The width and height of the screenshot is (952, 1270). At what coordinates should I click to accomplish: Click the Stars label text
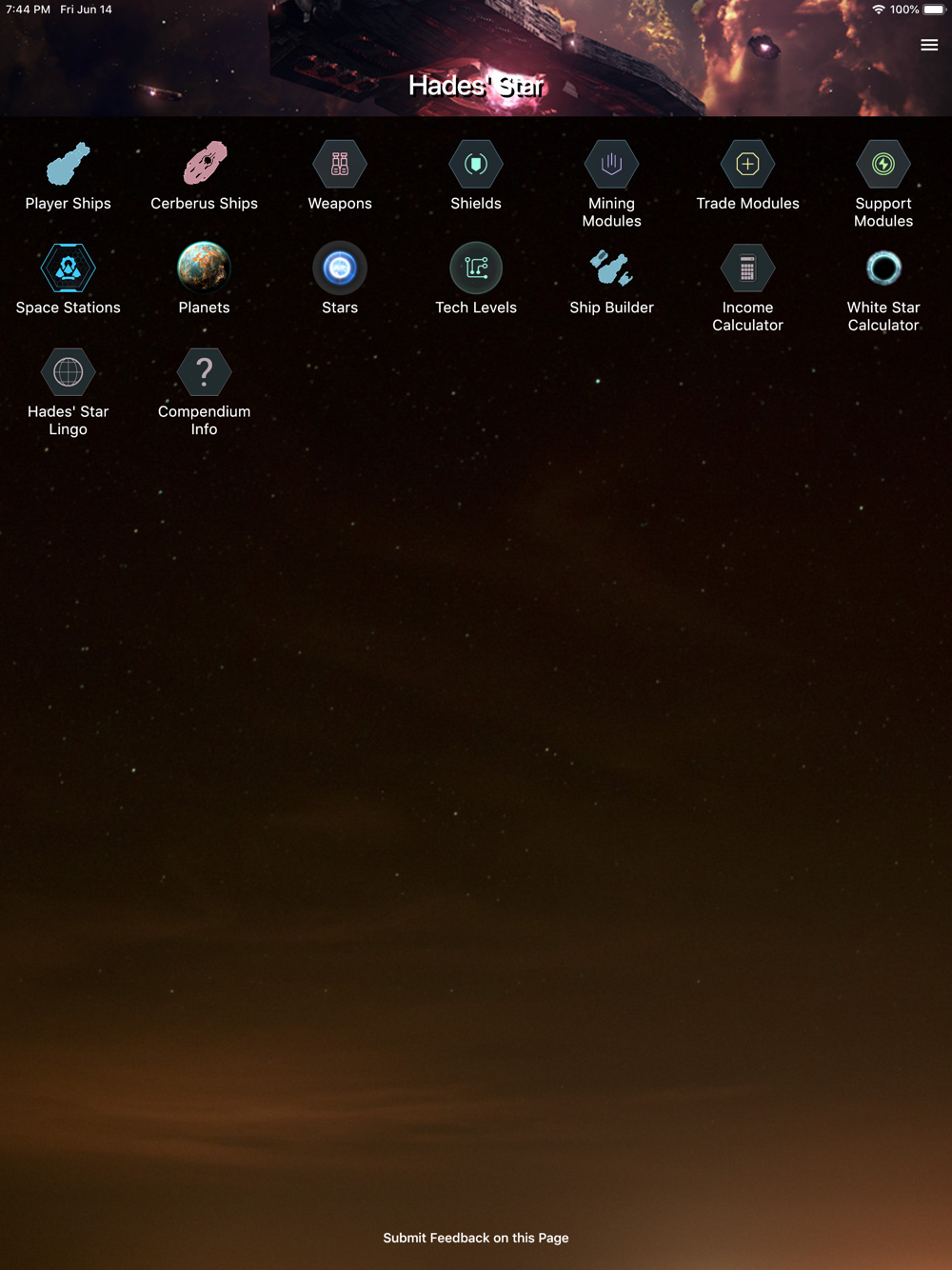[x=340, y=308]
